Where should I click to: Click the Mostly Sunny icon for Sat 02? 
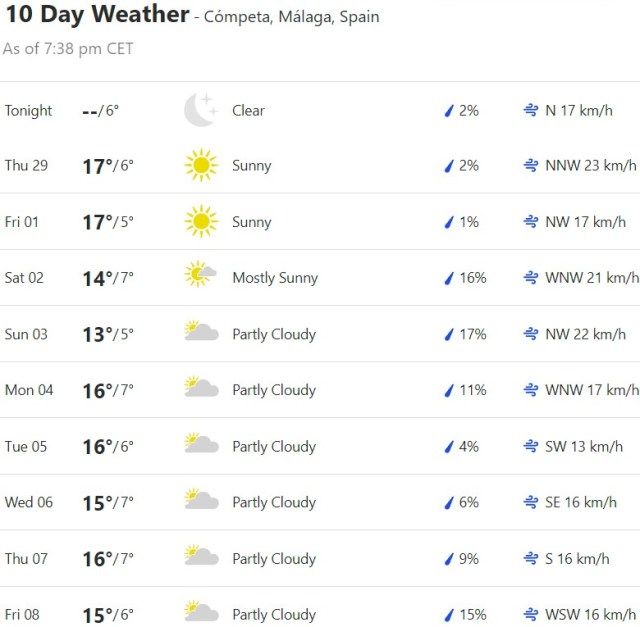coord(201,277)
